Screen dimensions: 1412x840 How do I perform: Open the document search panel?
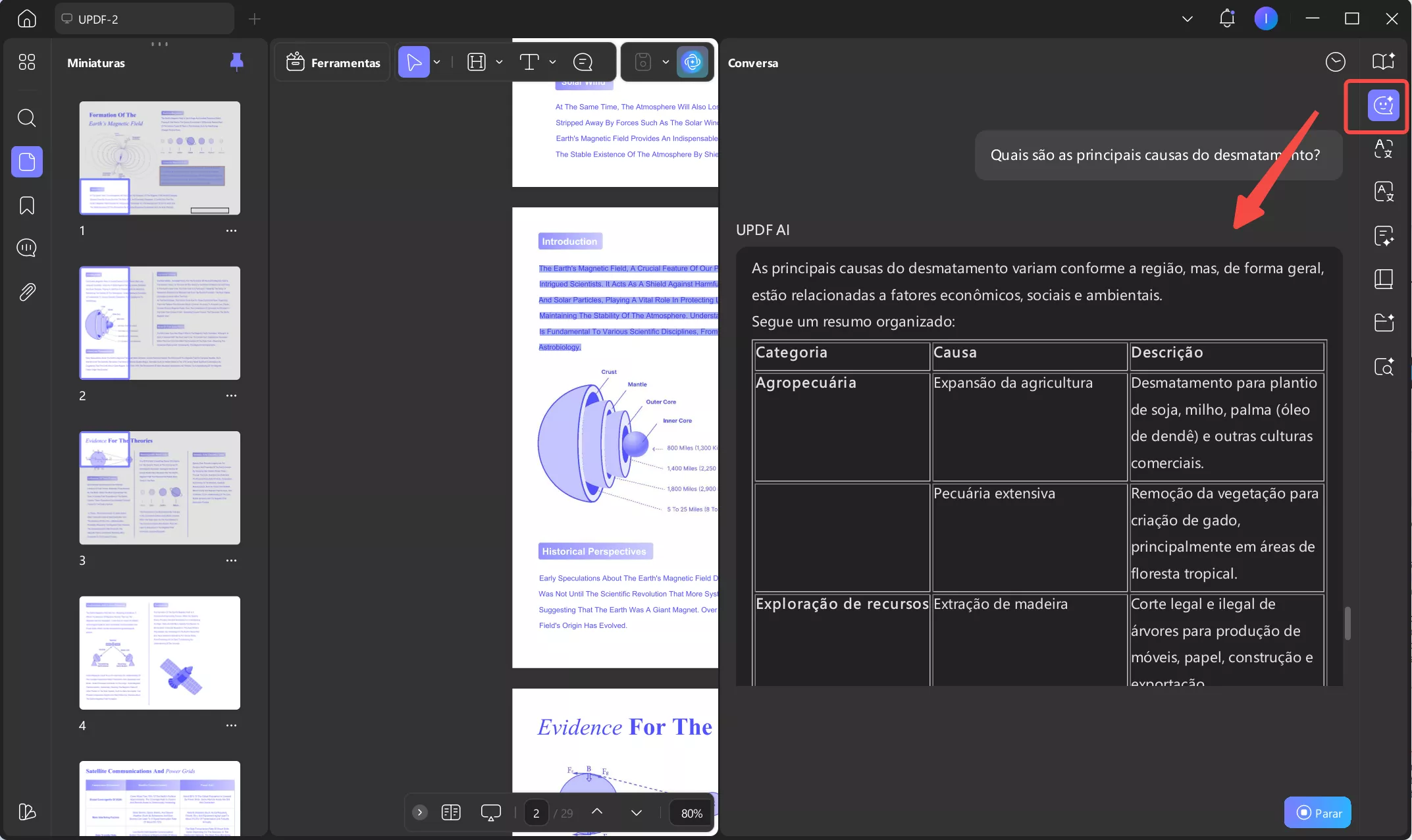pos(26,118)
